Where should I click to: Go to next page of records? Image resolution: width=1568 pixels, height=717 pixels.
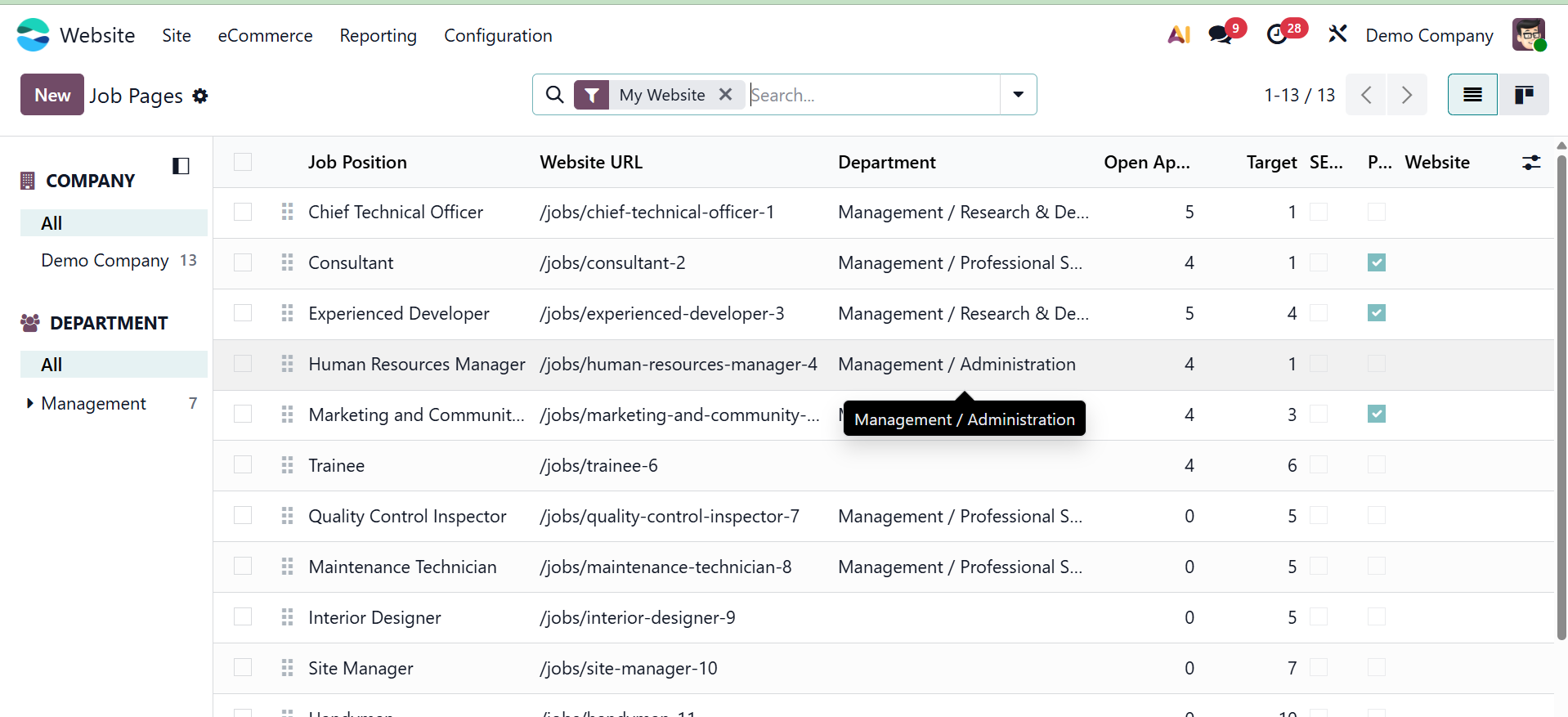coord(1407,95)
